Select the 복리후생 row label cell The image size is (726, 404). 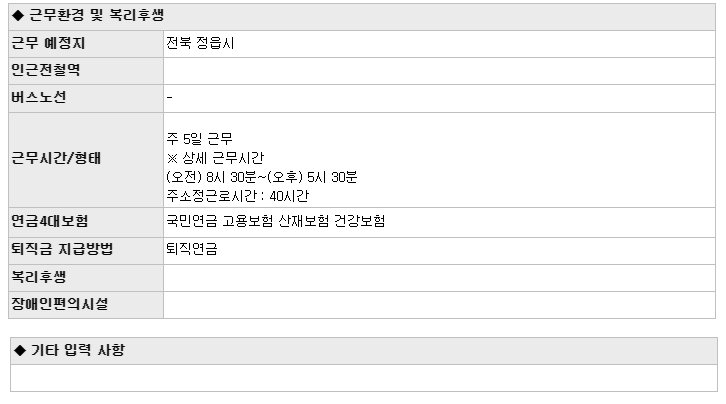pos(86,278)
